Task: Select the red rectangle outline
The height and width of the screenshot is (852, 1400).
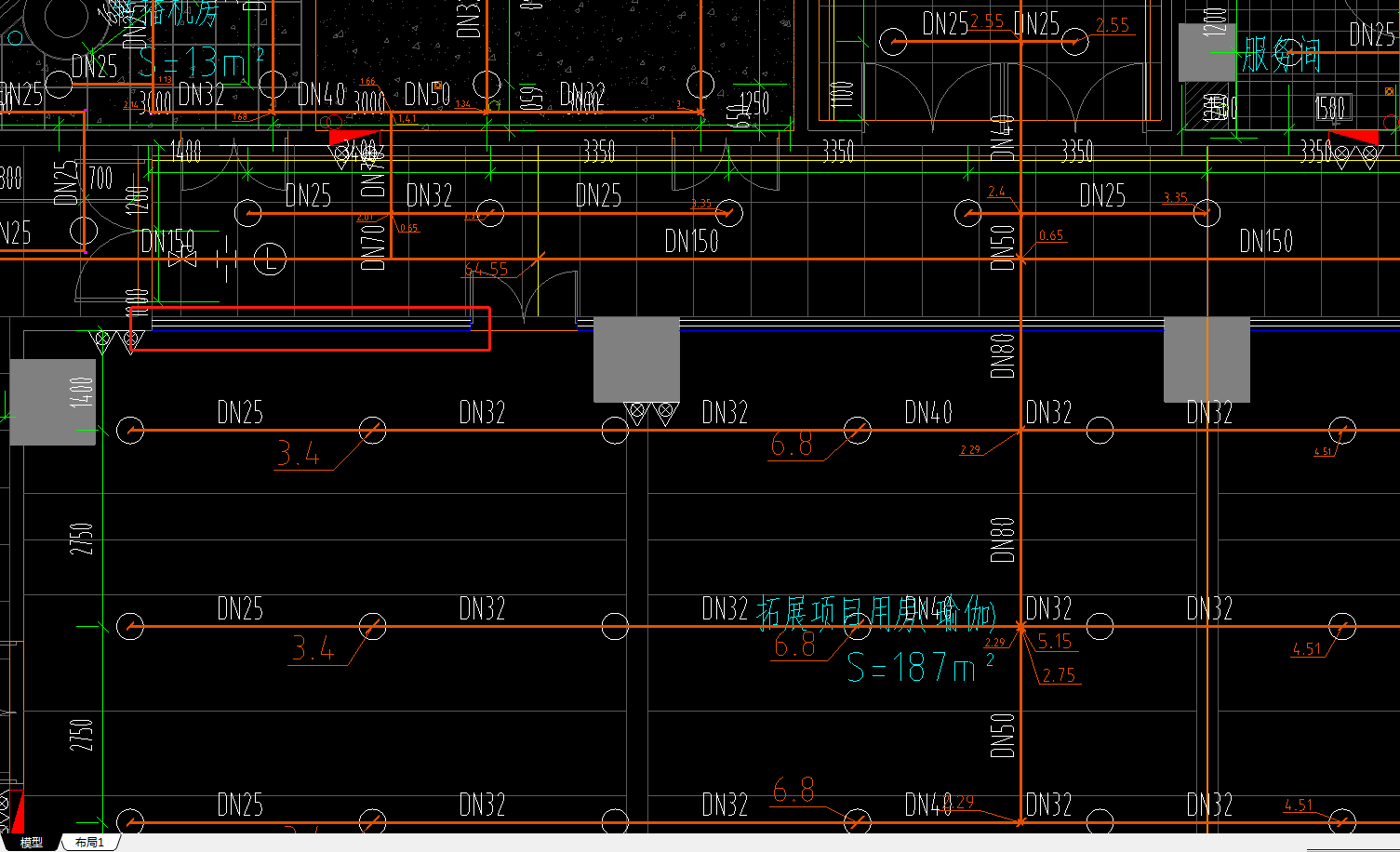Action: [309, 328]
